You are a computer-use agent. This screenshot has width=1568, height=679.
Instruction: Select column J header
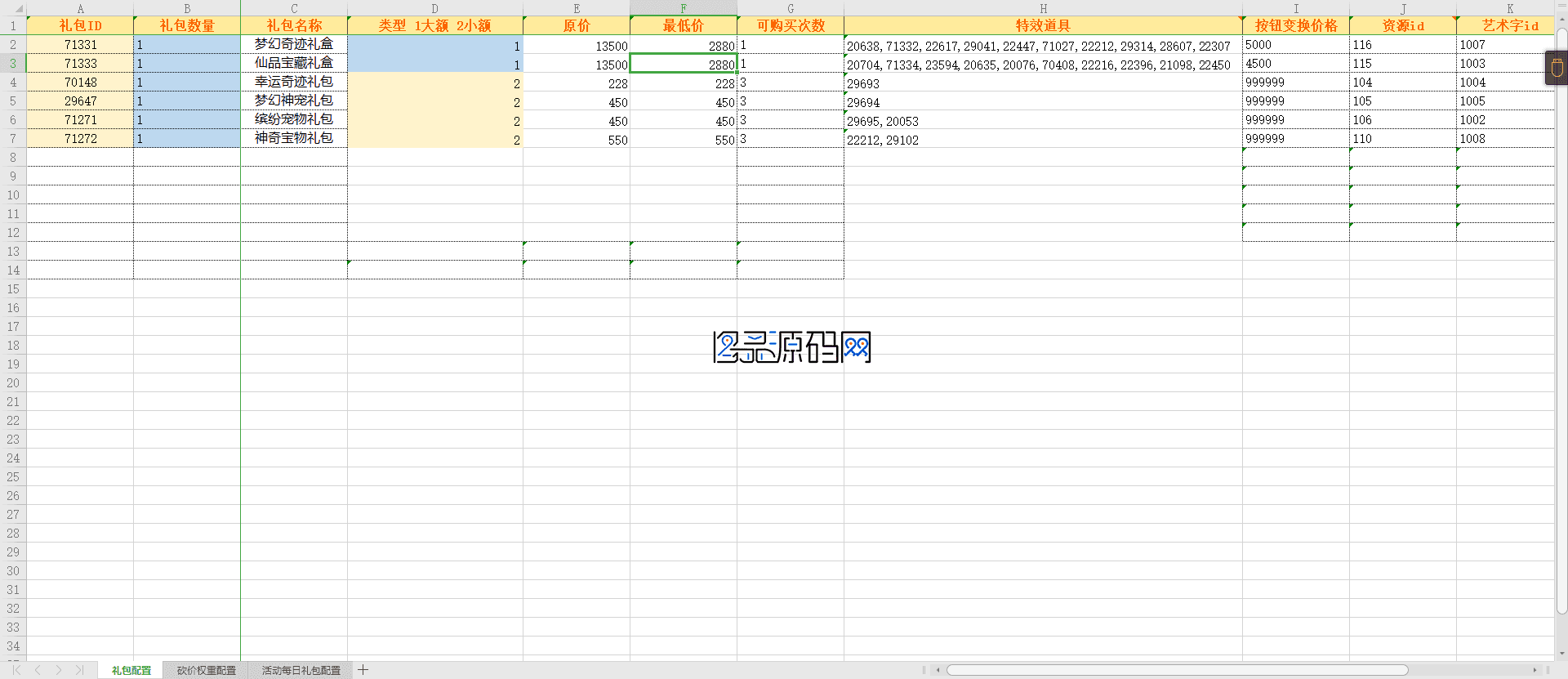click(x=1403, y=8)
